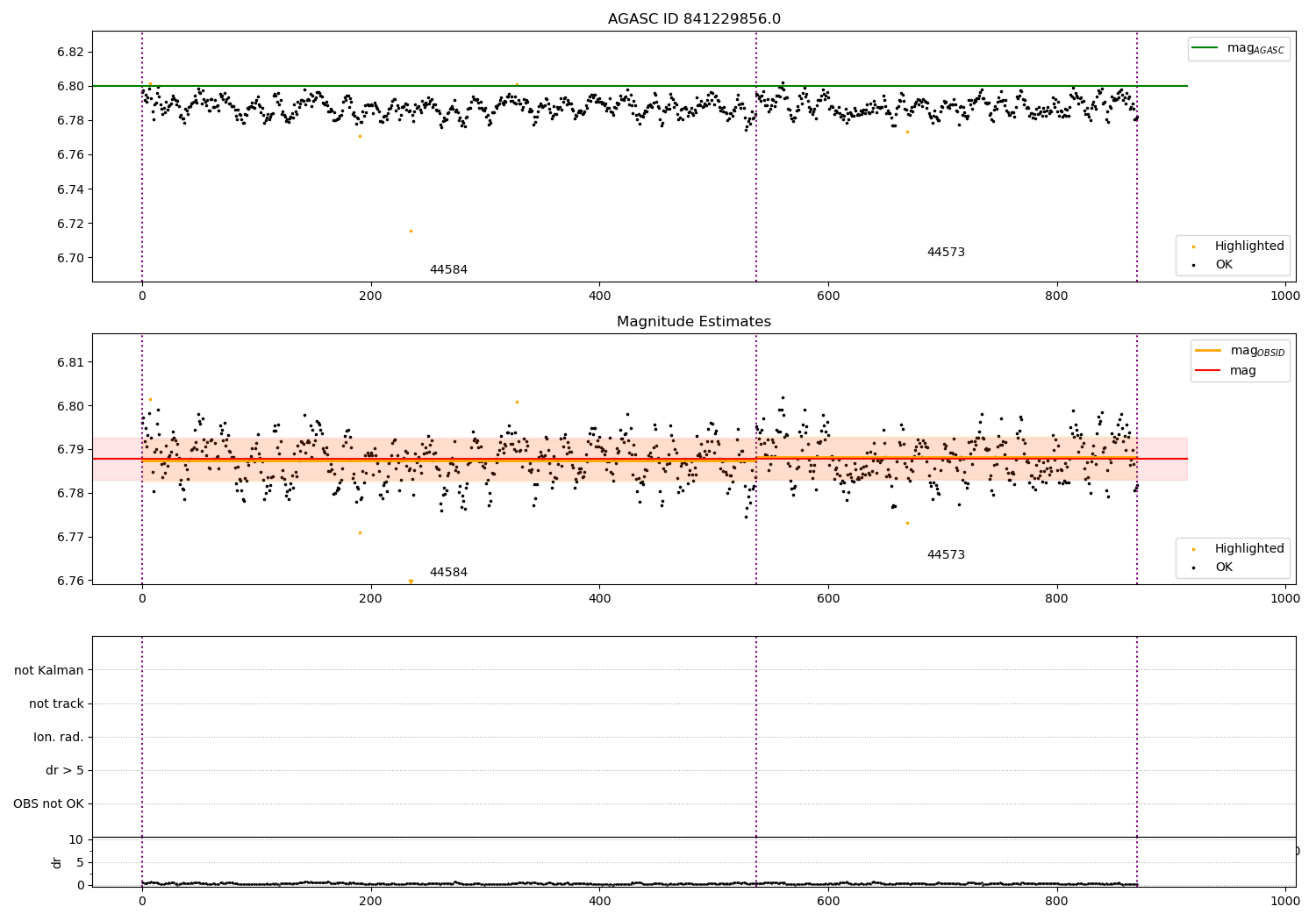The image size is (1316, 921).
Task: Click the 'dr > 5' row label
Action: [x=65, y=771]
